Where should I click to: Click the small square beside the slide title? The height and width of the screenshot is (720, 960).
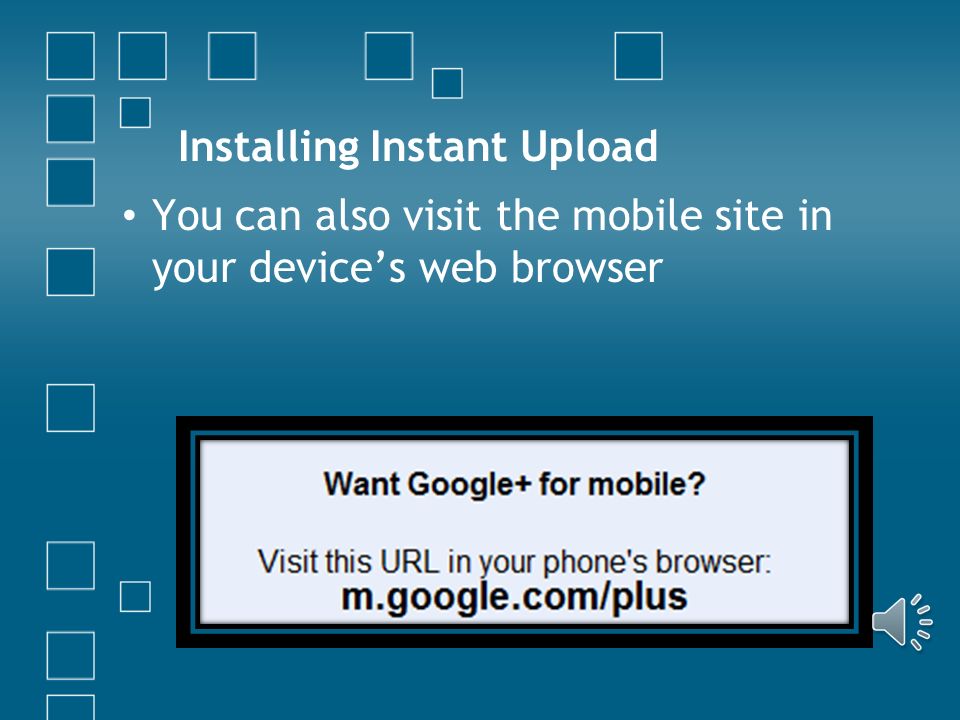(x=135, y=113)
